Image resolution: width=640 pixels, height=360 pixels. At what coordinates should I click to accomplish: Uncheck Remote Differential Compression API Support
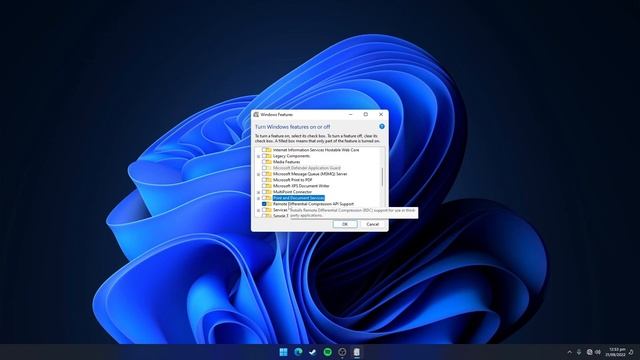(264, 204)
